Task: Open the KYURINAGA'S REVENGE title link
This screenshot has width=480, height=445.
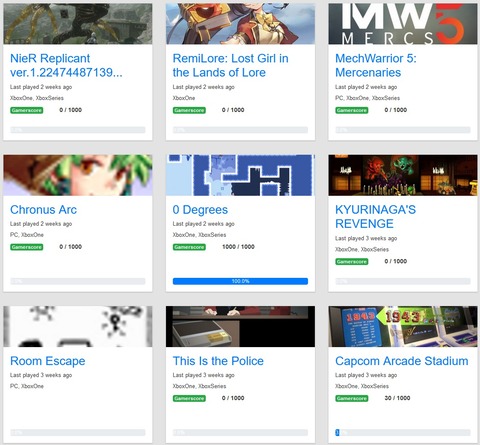Action: 375,217
